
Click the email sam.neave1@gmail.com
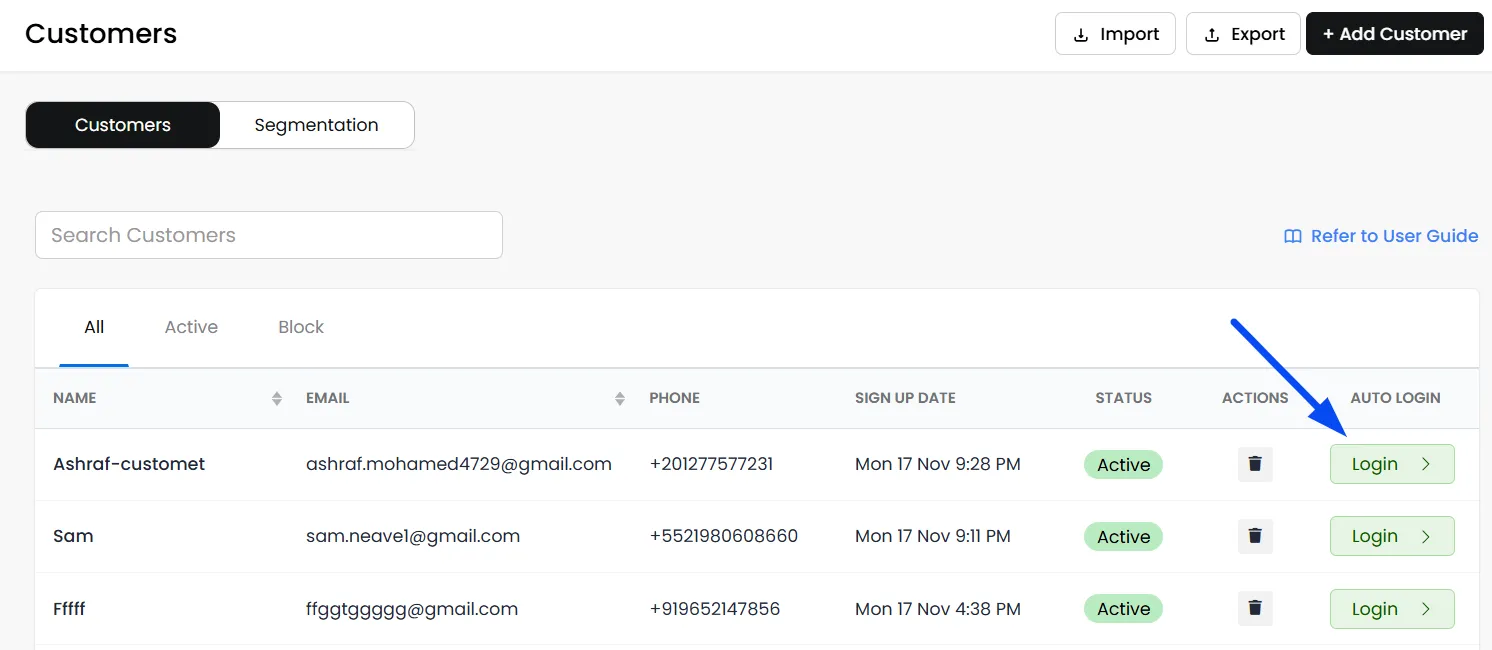(413, 536)
